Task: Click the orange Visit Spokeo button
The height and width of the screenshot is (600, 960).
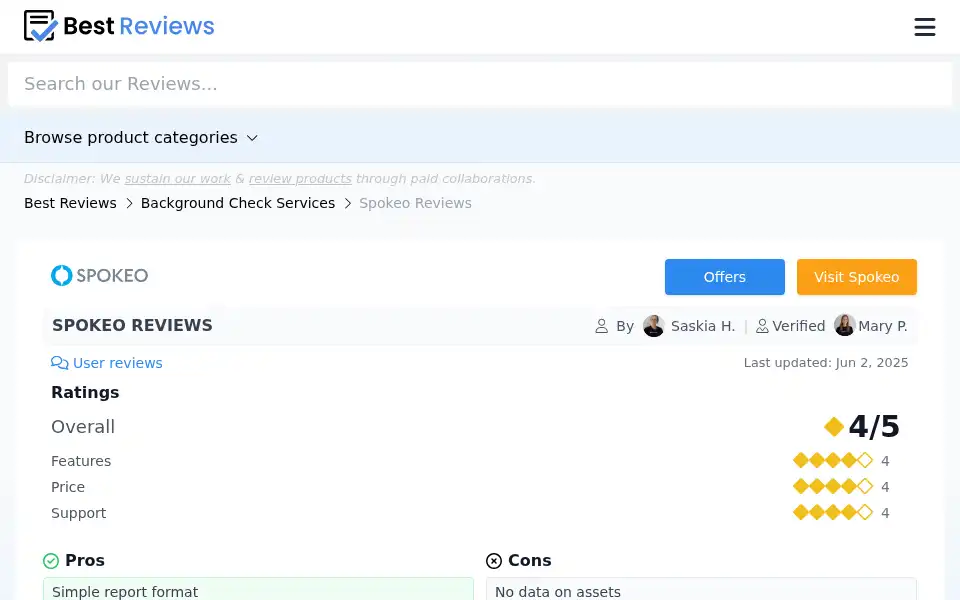Action: tap(857, 277)
